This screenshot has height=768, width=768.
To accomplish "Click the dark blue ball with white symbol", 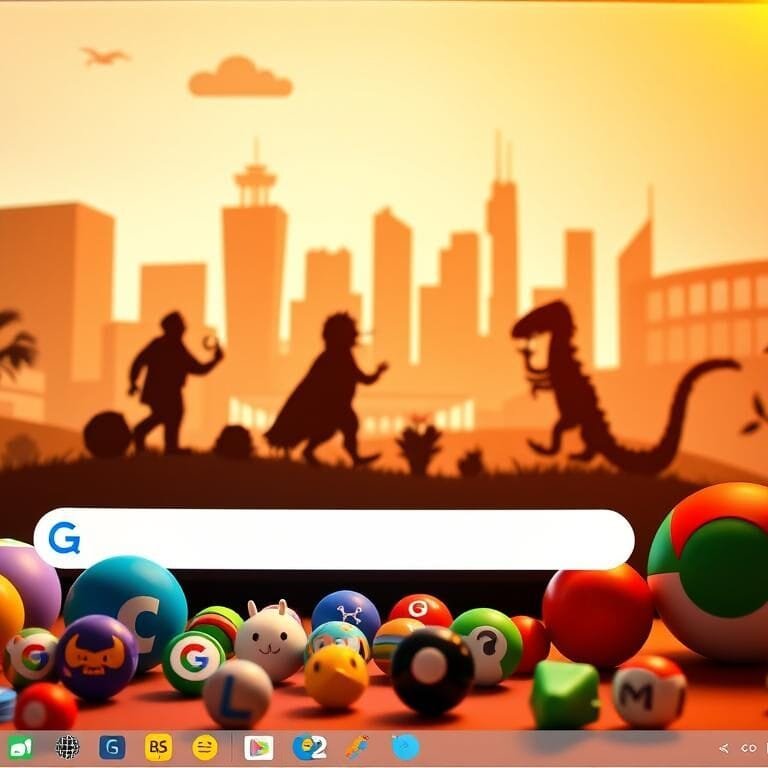I will coord(346,613).
